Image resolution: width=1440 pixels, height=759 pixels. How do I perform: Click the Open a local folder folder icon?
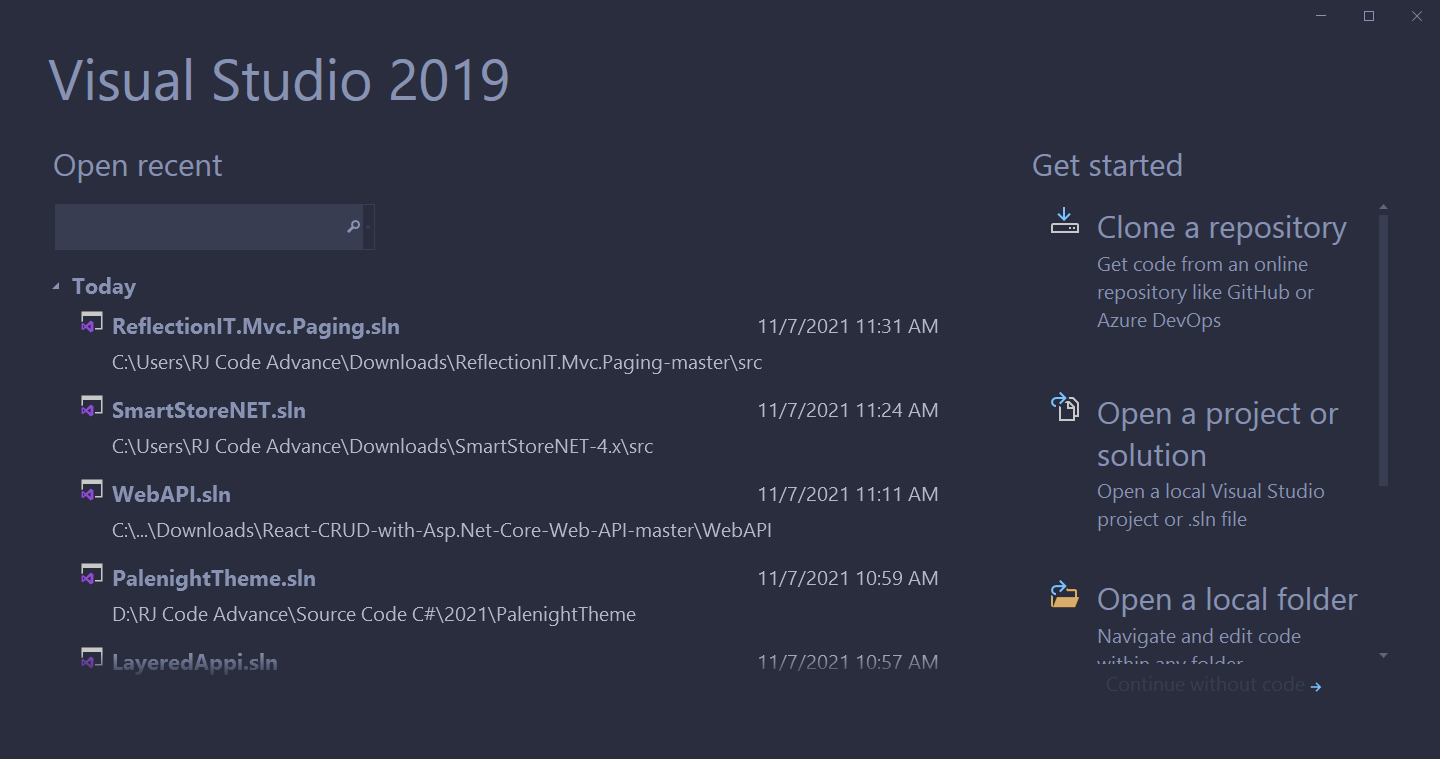coord(1064,594)
